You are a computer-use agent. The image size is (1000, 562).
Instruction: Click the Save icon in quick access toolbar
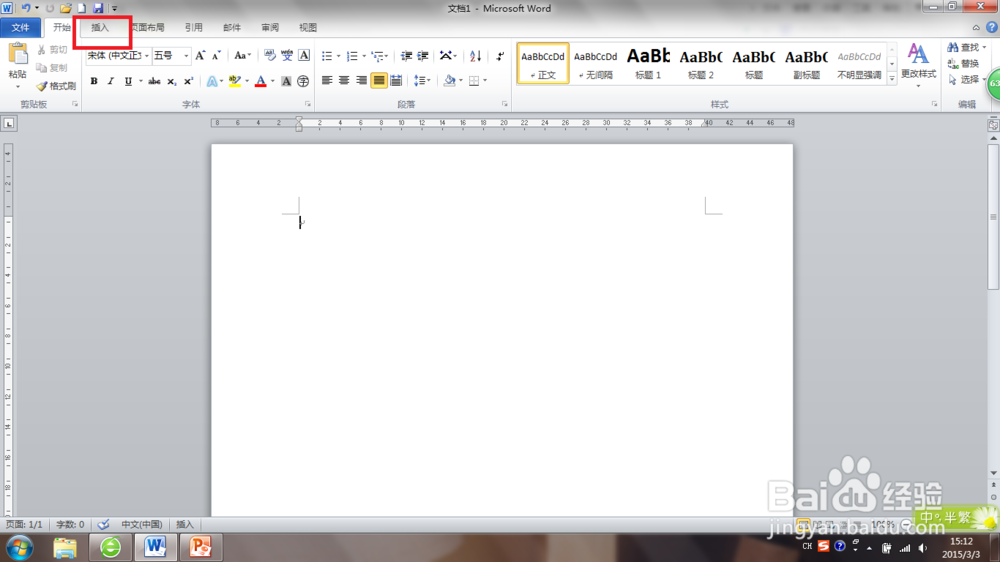coord(98,8)
